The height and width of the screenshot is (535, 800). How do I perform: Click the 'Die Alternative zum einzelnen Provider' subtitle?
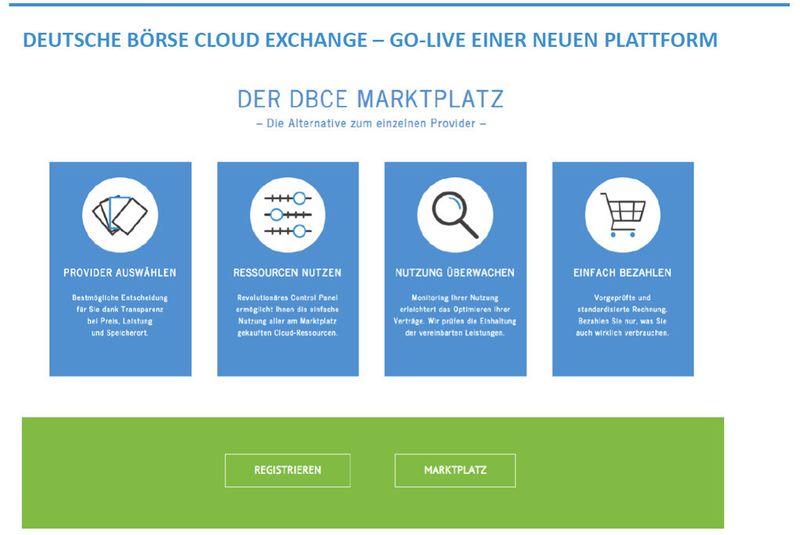(371, 123)
